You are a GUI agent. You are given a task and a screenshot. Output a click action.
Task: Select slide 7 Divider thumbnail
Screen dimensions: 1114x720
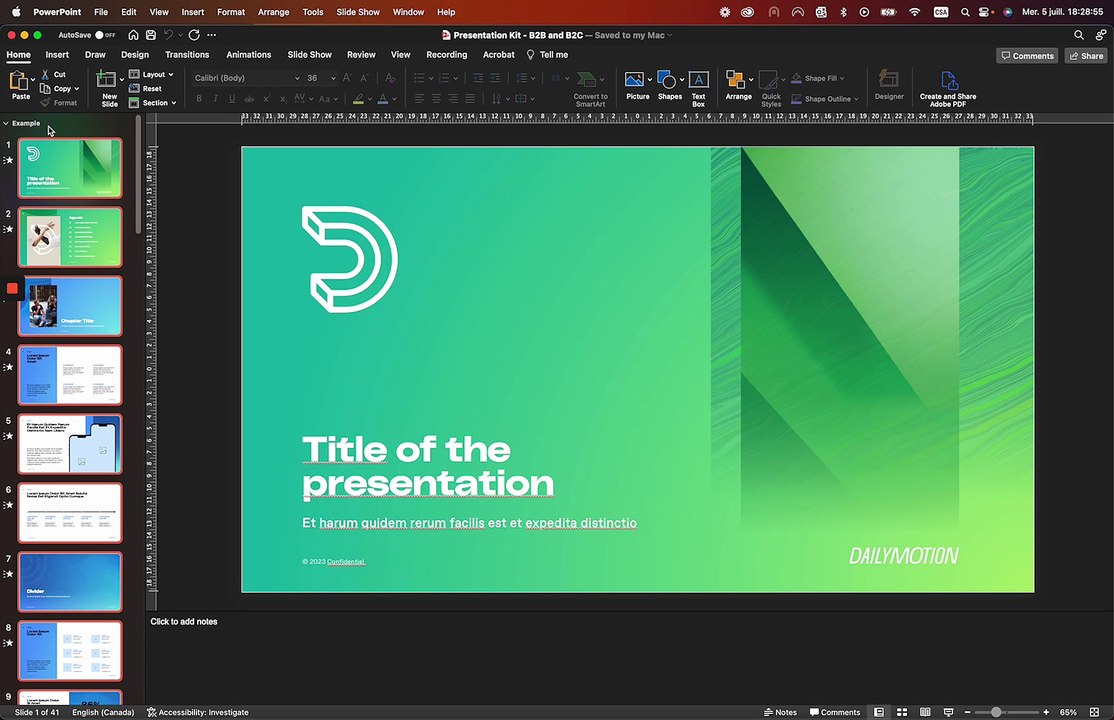pyautogui.click(x=70, y=581)
